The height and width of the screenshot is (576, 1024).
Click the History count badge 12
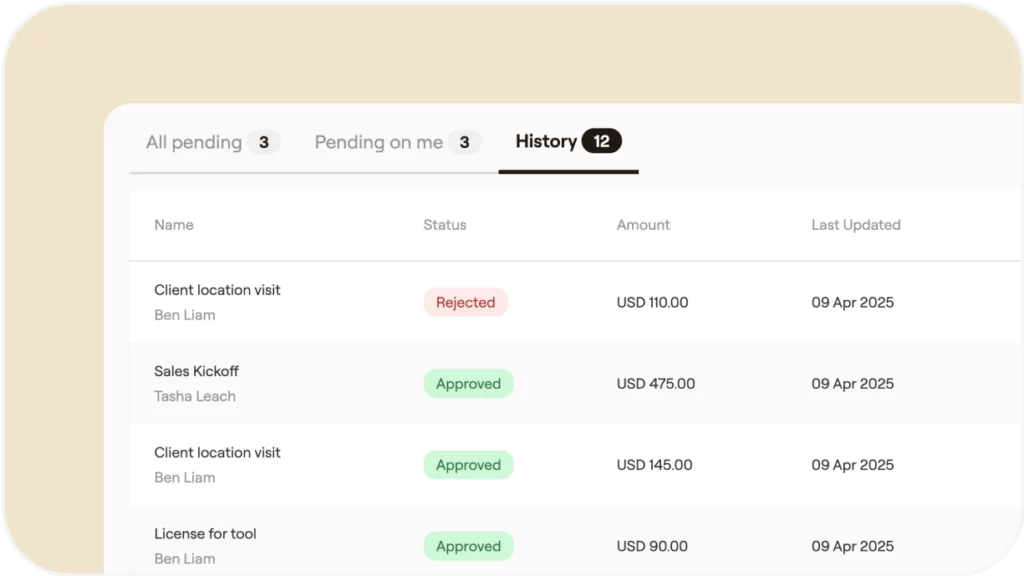pos(601,141)
